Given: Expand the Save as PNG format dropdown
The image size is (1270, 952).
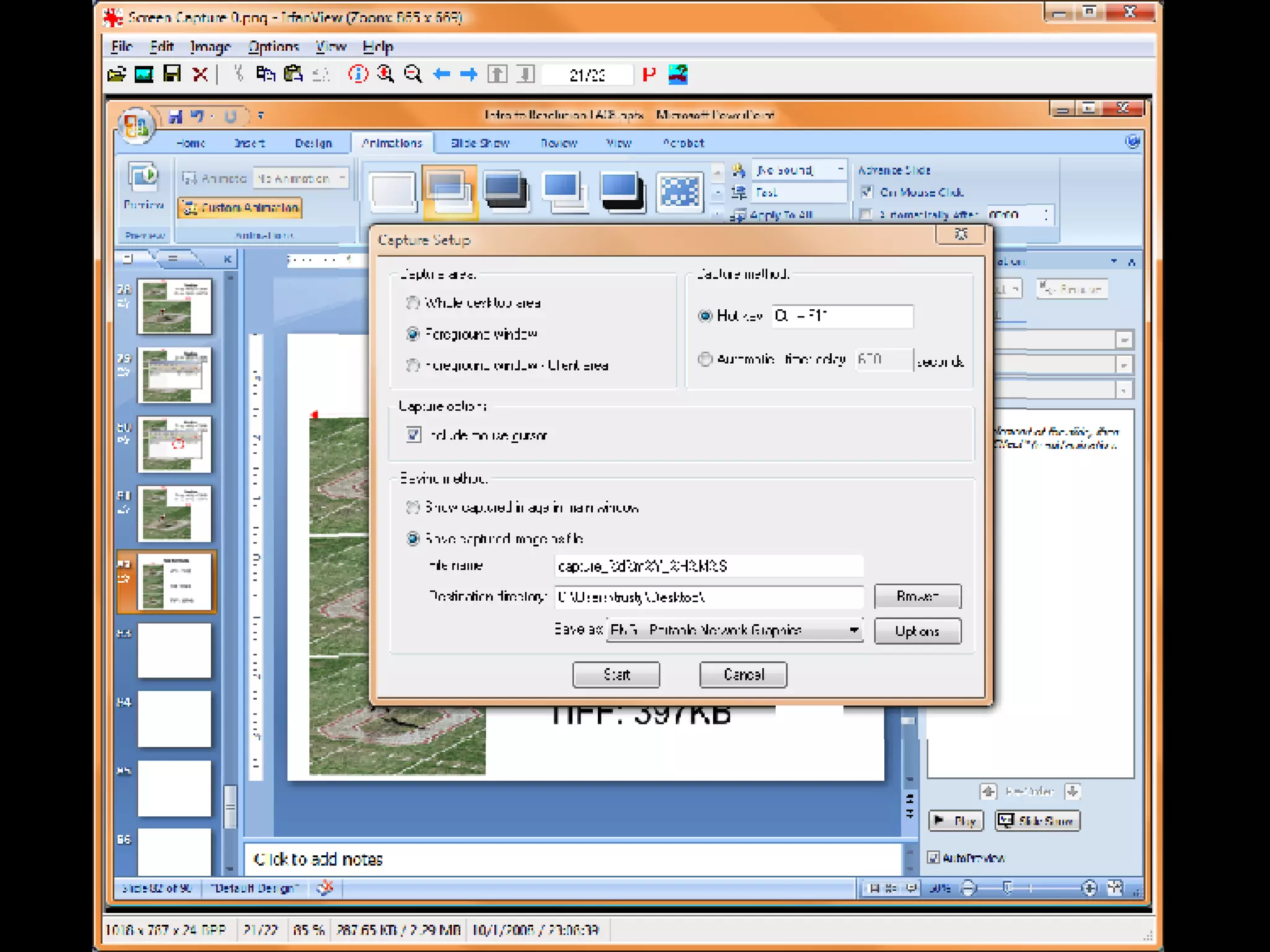Looking at the screenshot, I should pos(854,630).
